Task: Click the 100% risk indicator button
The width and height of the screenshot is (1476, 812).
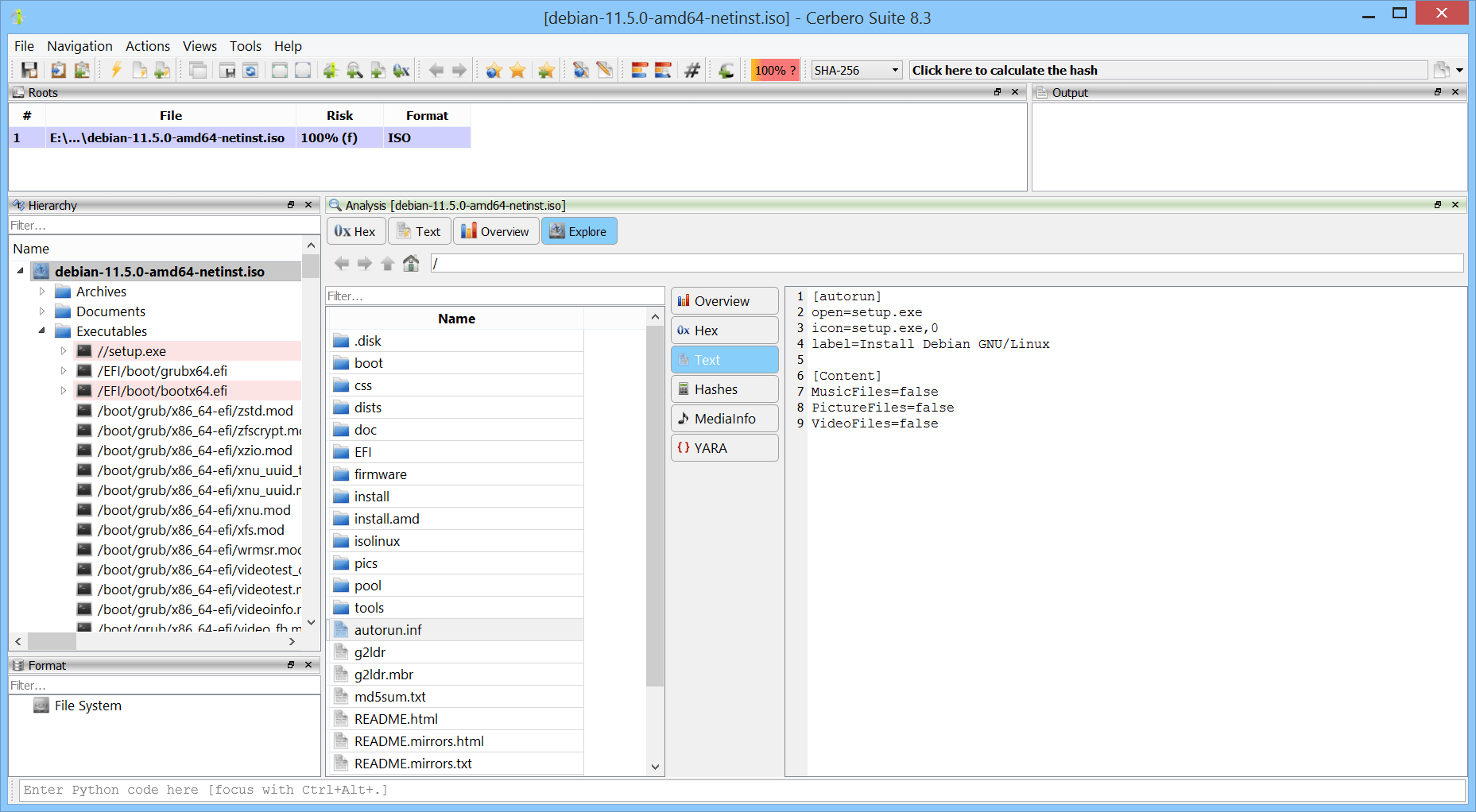Action: click(x=775, y=70)
